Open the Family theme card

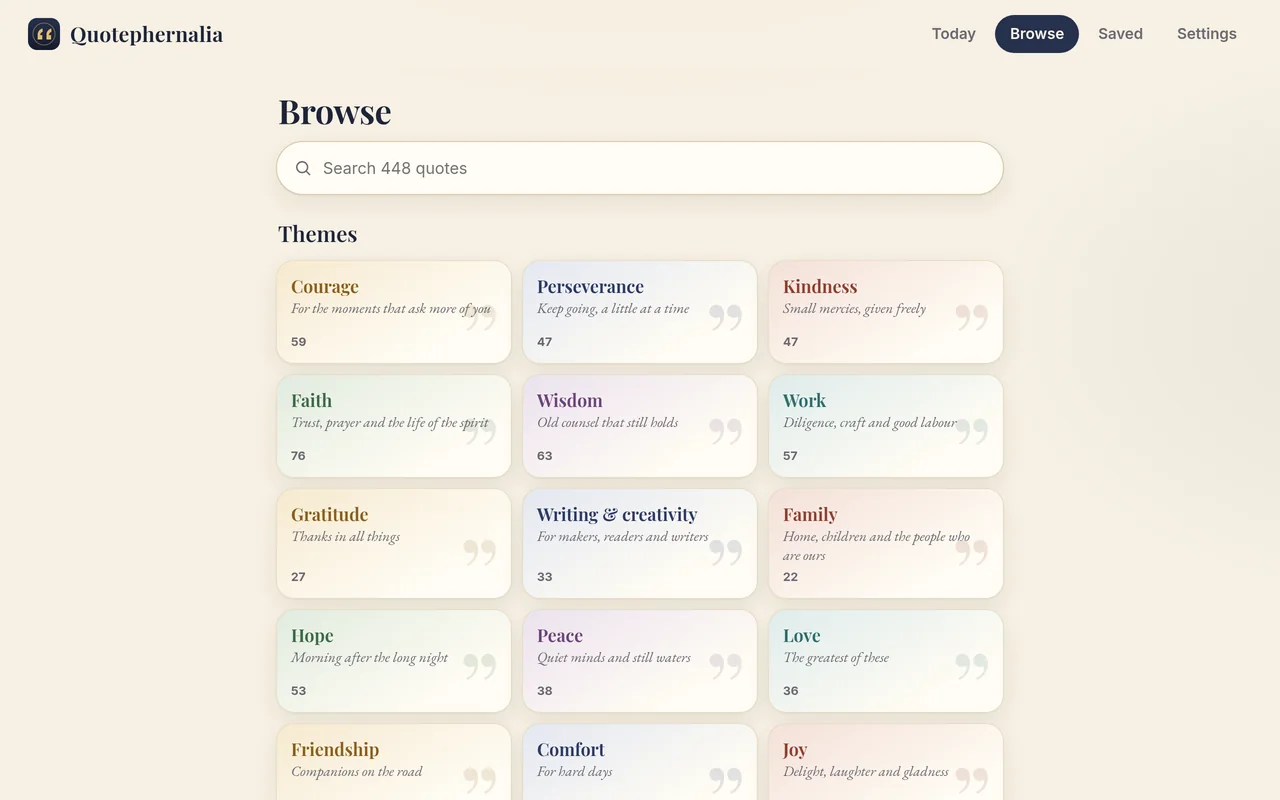886,543
